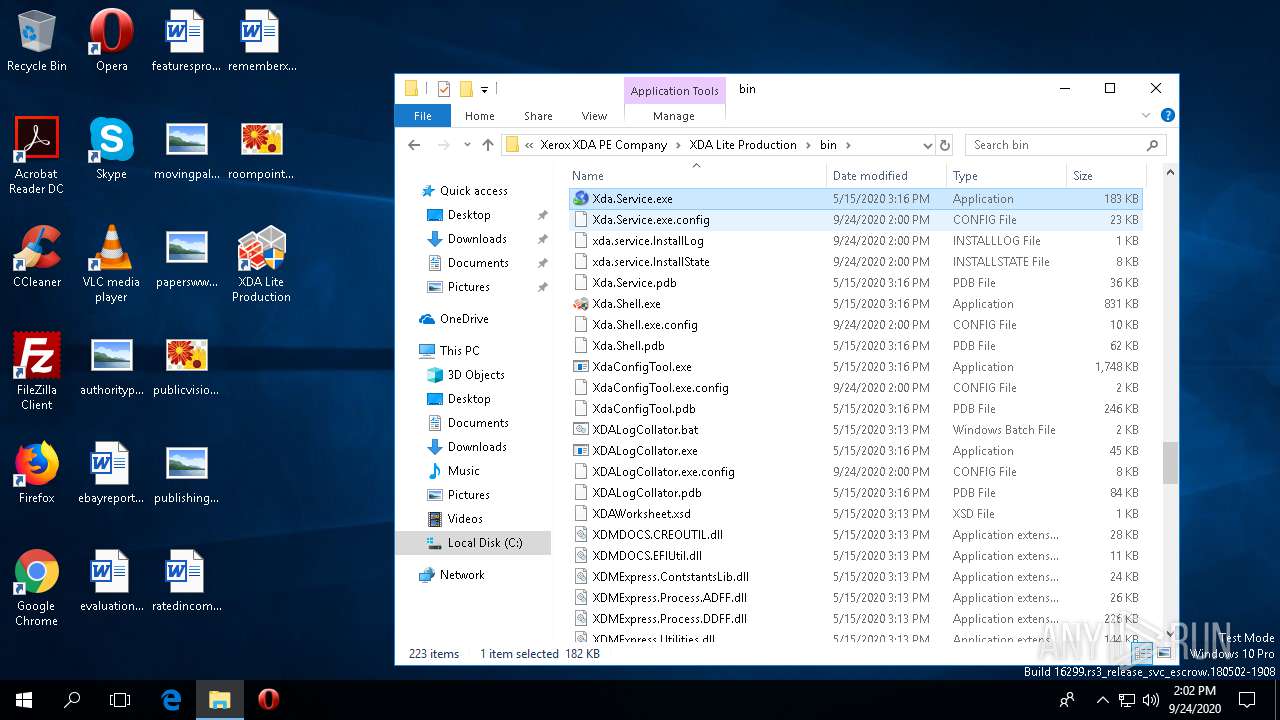Open Opera from the taskbar
This screenshot has width=1280, height=720.
(x=268, y=699)
